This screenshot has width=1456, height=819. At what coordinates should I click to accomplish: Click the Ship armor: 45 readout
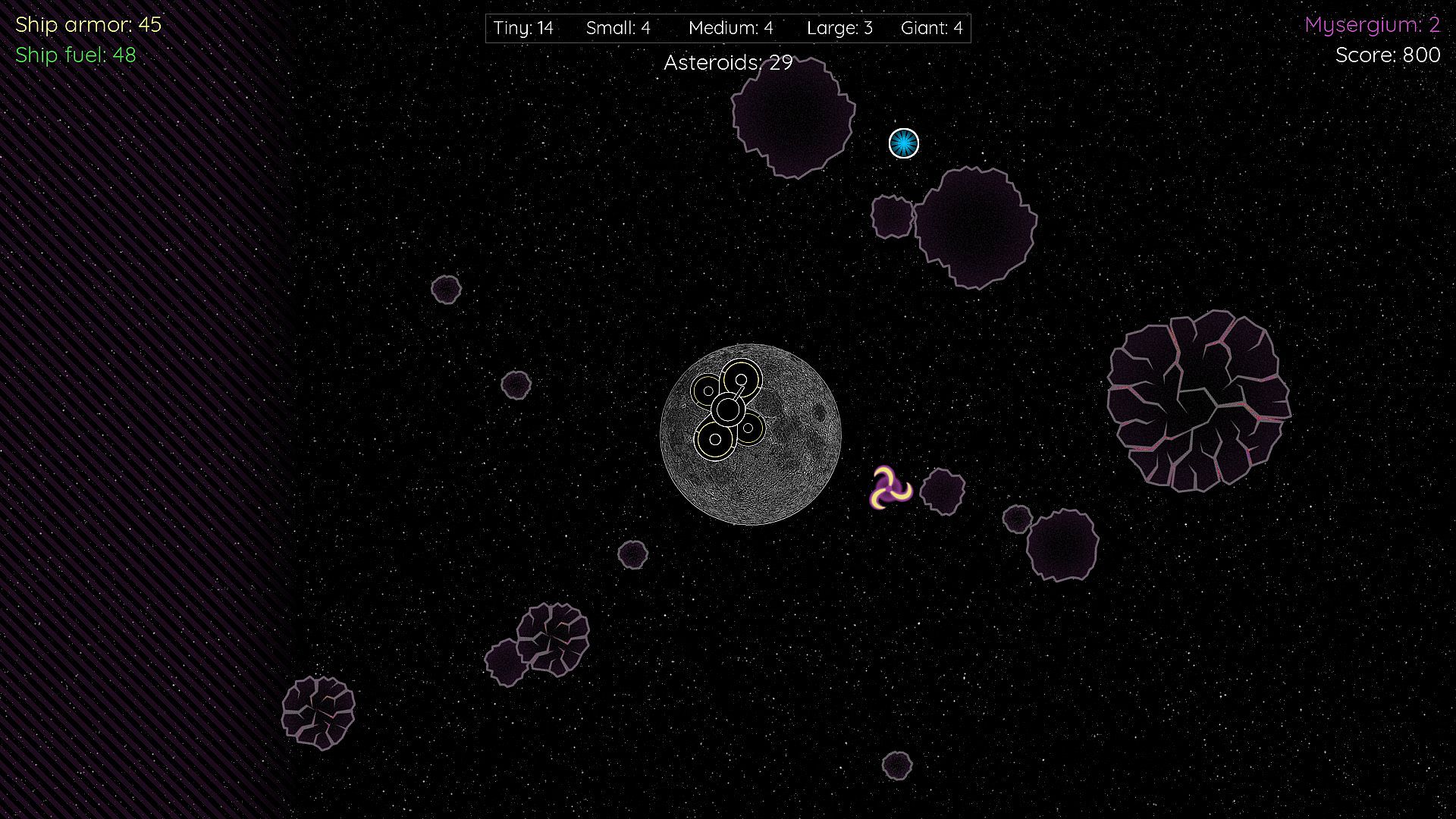pyautogui.click(x=89, y=24)
